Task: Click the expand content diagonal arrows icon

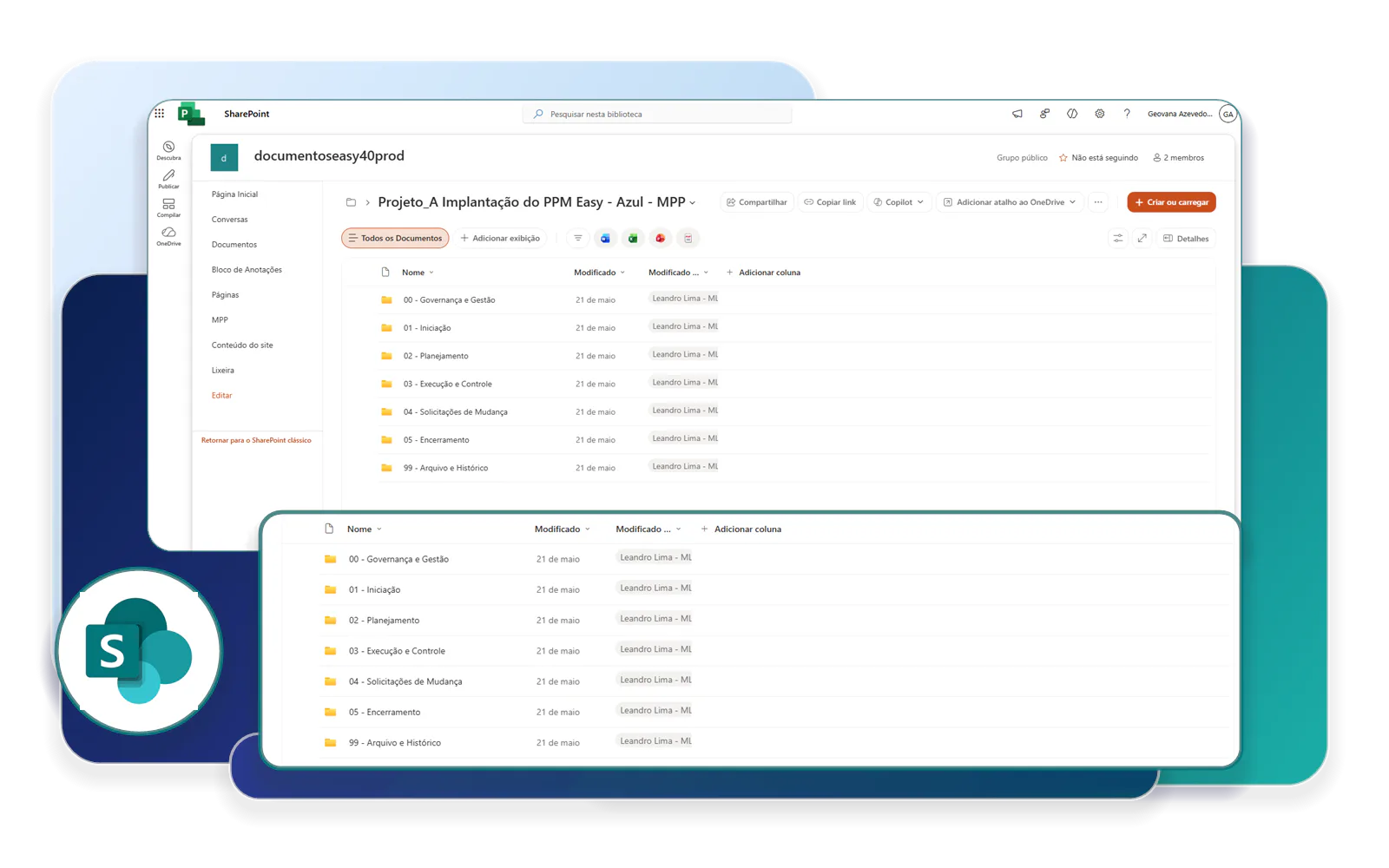Action: 1142,238
